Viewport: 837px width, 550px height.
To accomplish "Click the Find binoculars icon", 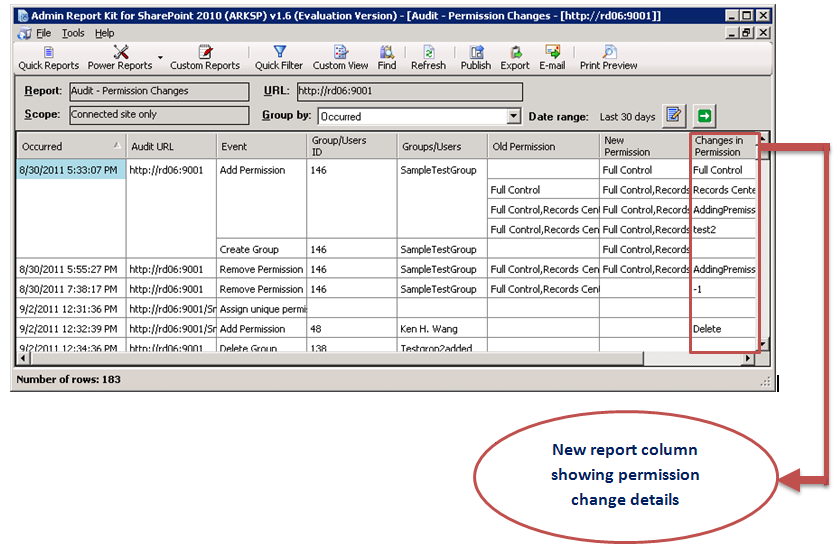I will coord(387,52).
